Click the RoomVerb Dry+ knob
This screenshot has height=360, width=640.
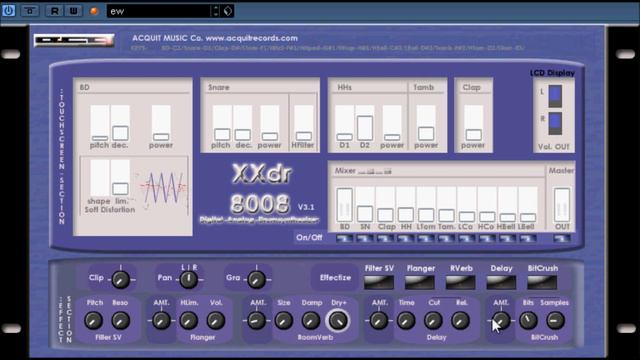coord(338,321)
